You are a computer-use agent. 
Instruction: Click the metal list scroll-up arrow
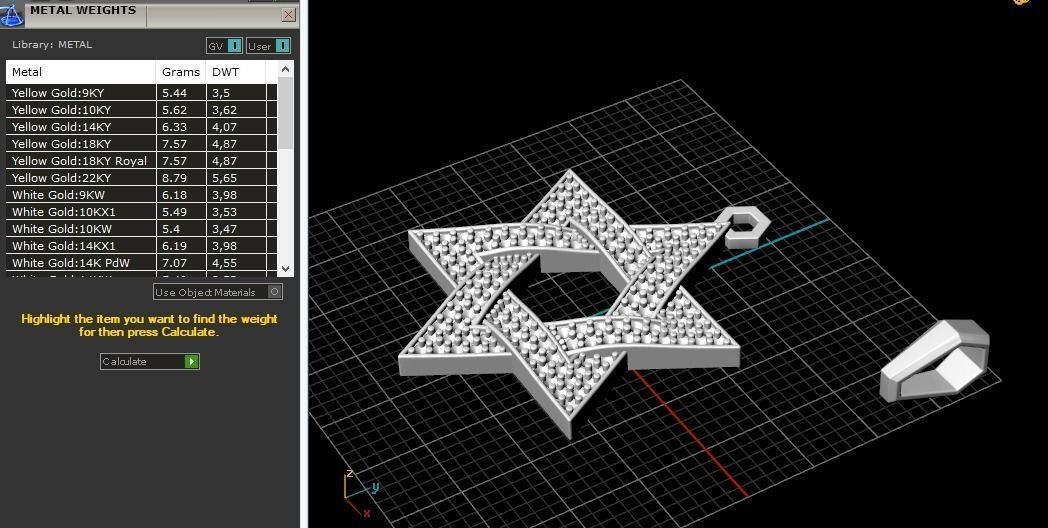(x=285, y=69)
